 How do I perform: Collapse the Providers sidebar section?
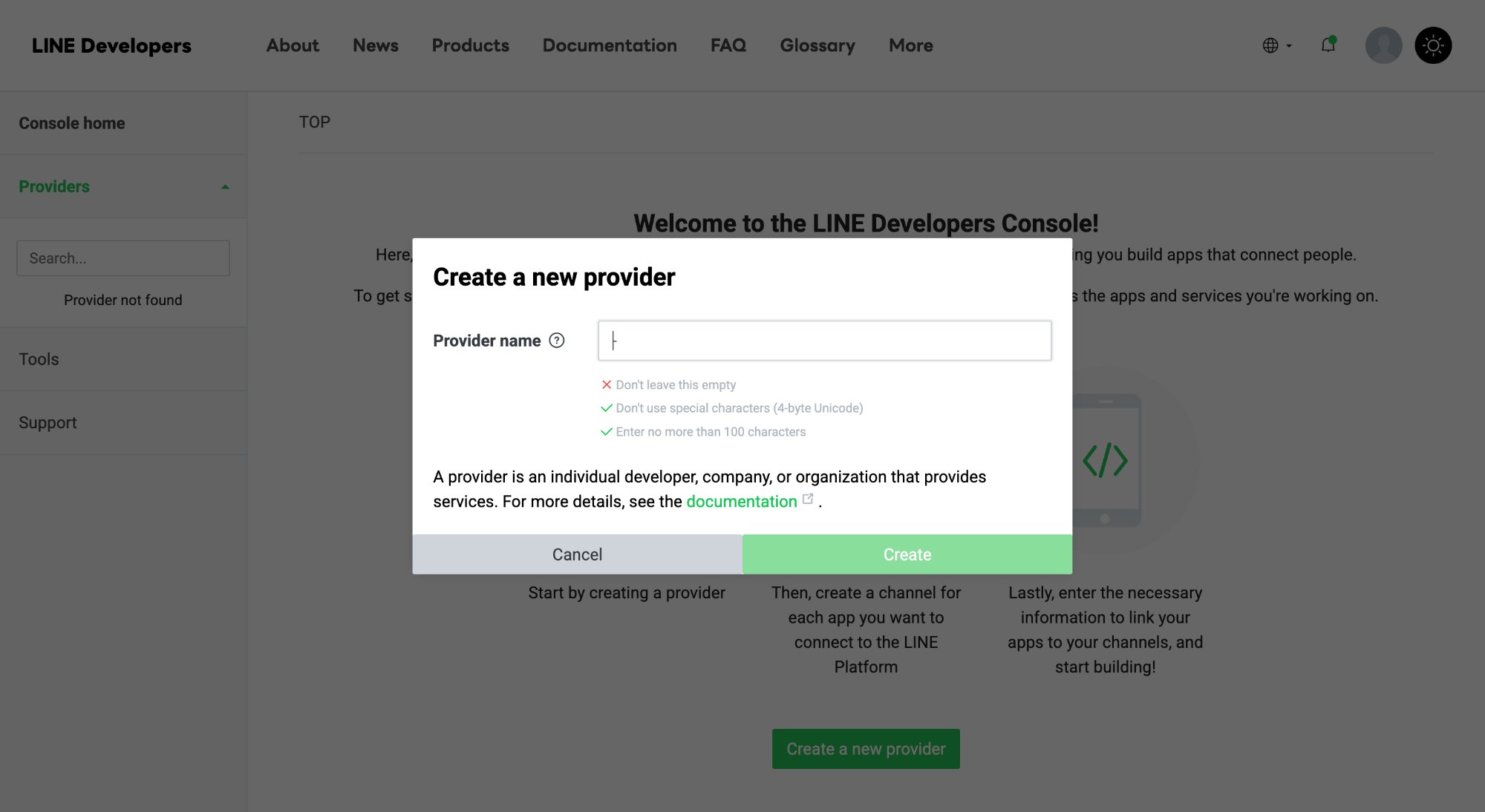point(224,187)
